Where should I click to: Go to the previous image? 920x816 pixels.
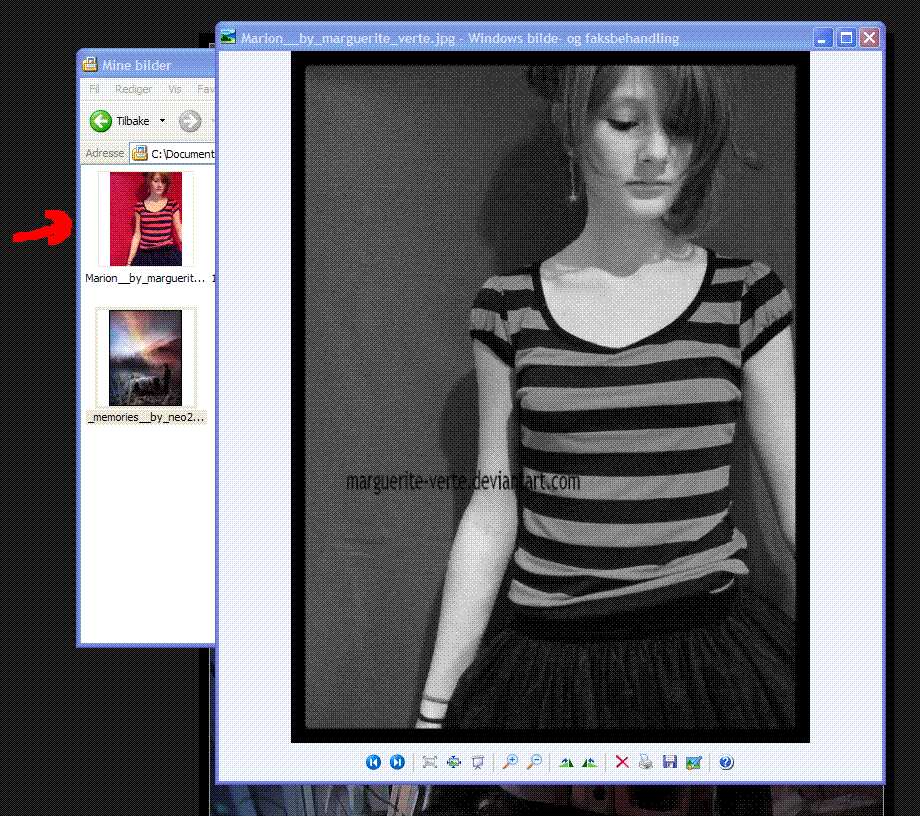[x=373, y=762]
